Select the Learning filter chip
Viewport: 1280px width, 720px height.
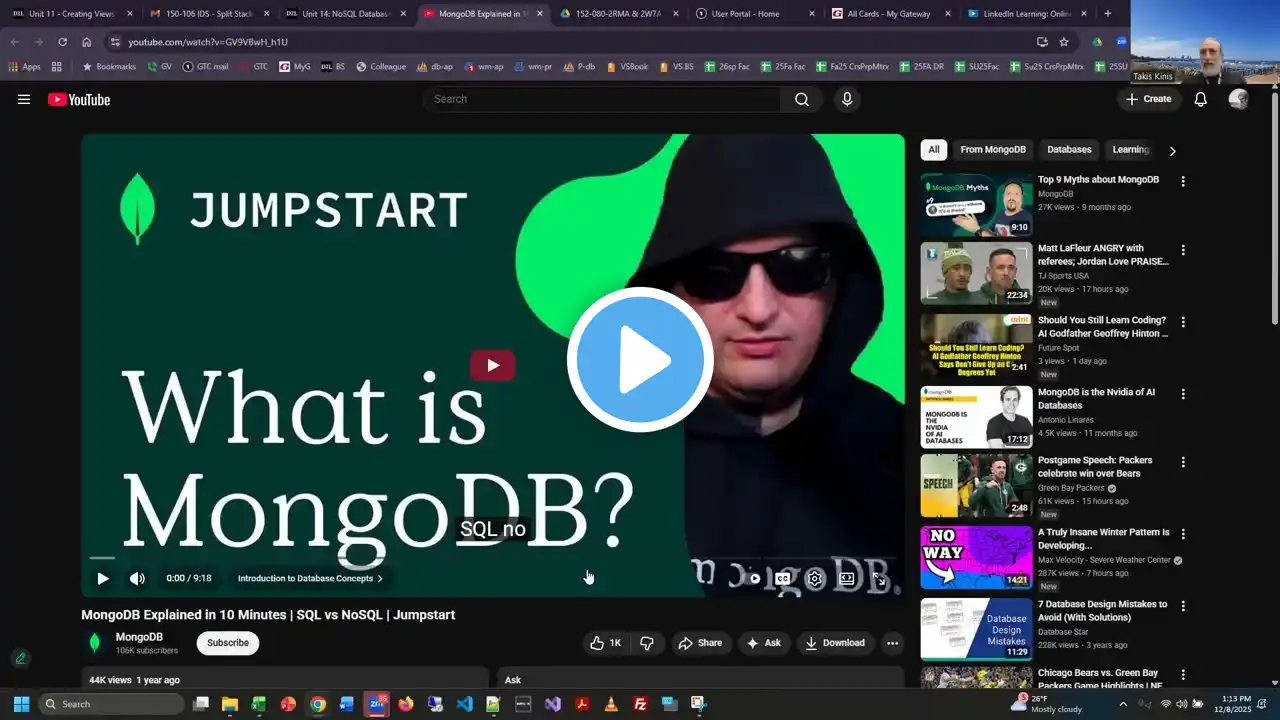point(1131,150)
